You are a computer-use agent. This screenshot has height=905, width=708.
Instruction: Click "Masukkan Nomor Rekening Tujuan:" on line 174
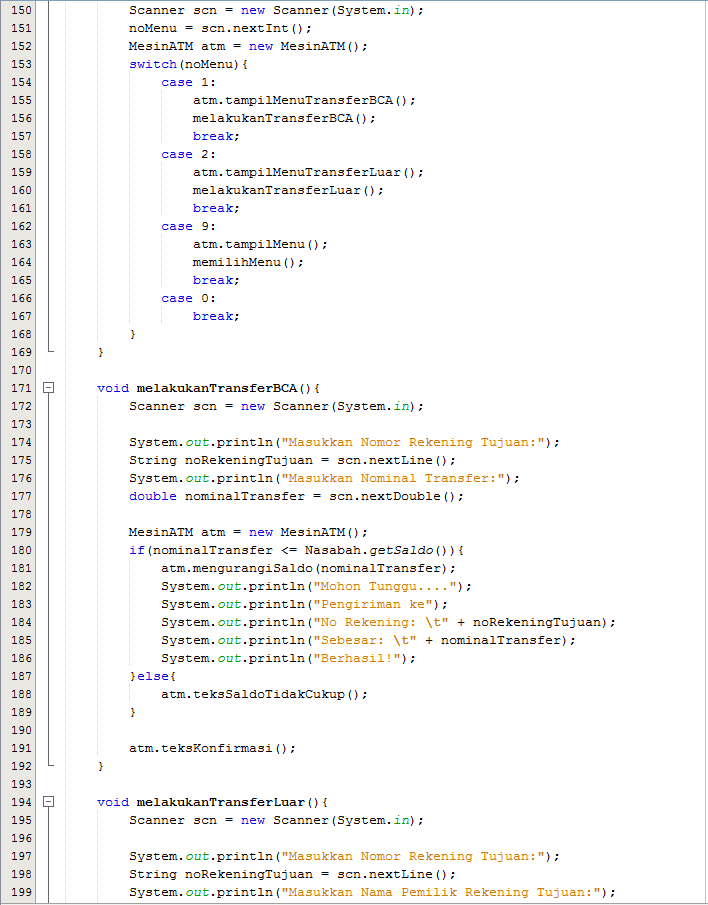pyautogui.click(x=413, y=443)
